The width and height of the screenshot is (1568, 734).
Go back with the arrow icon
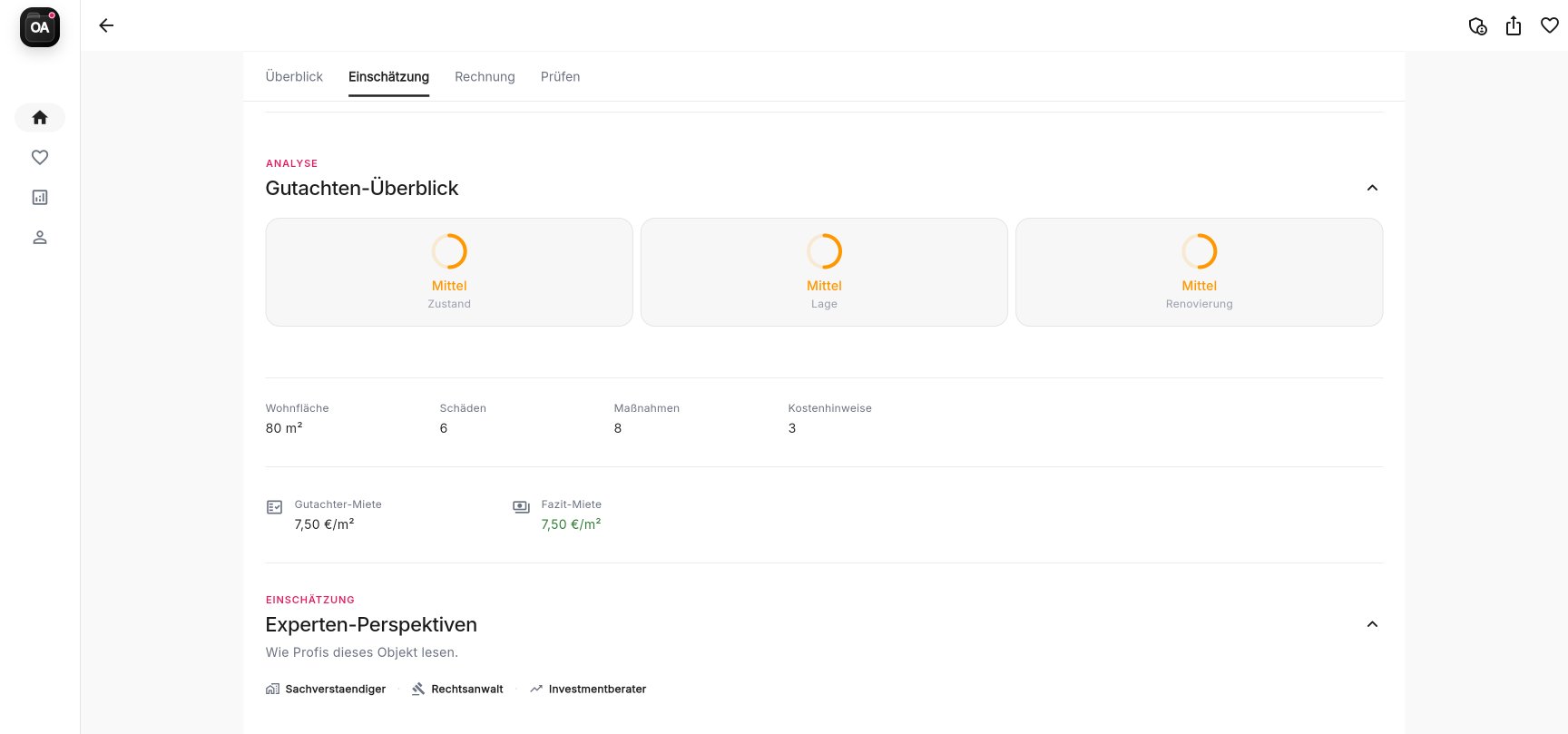(106, 25)
